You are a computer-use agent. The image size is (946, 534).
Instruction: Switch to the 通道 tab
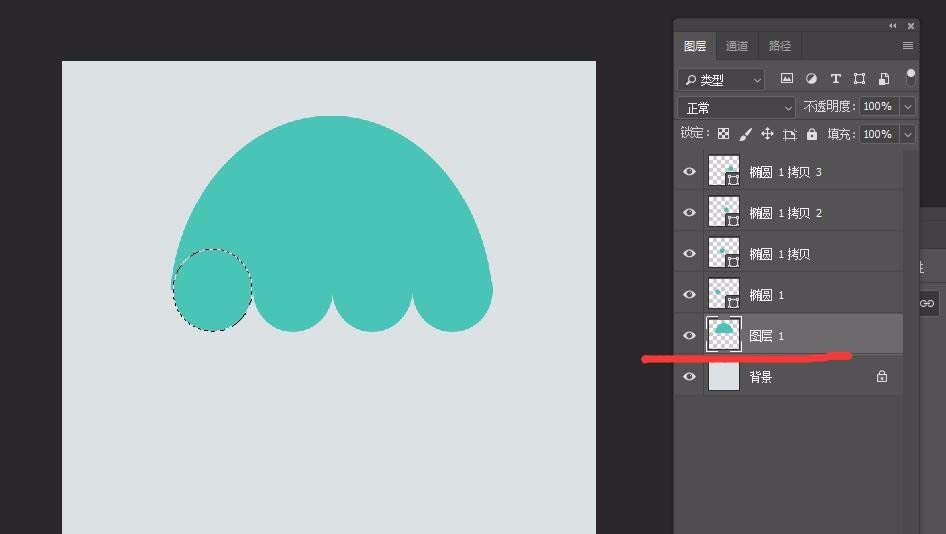point(737,46)
